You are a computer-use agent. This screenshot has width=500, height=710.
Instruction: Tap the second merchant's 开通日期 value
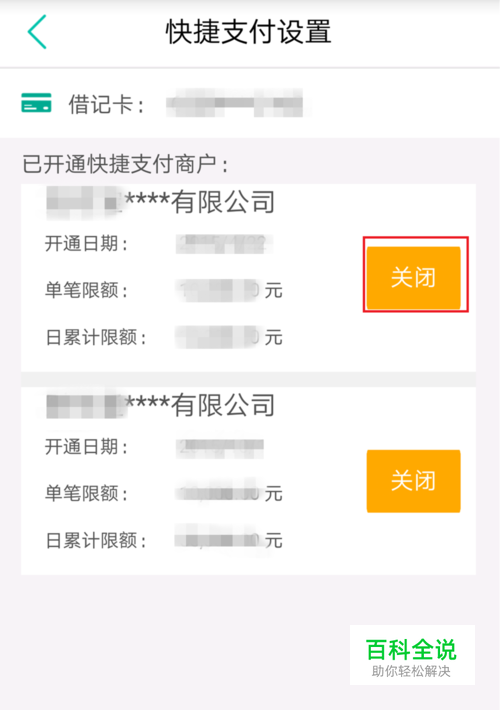220,448
